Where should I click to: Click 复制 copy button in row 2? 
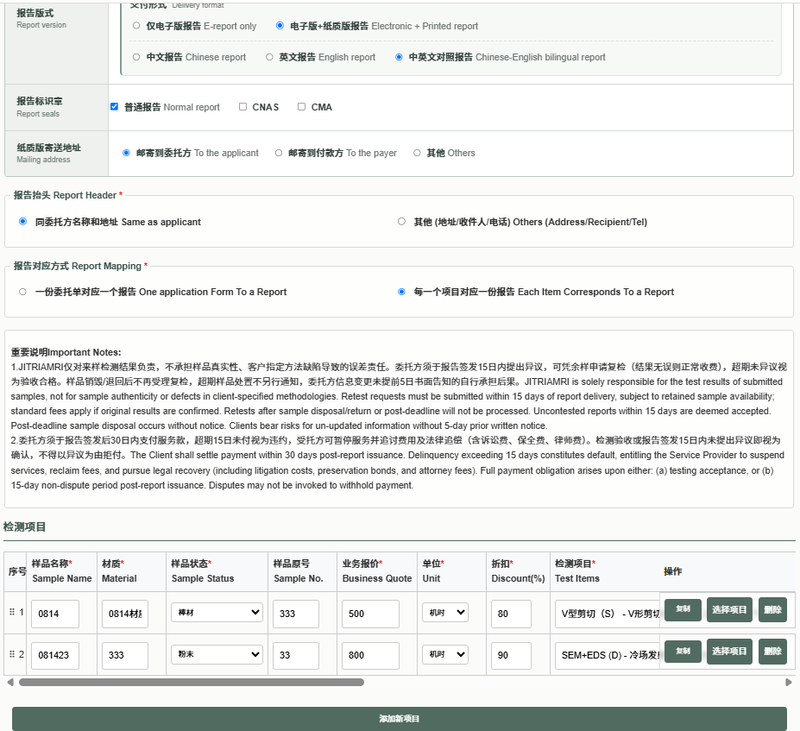pyautogui.click(x=683, y=651)
